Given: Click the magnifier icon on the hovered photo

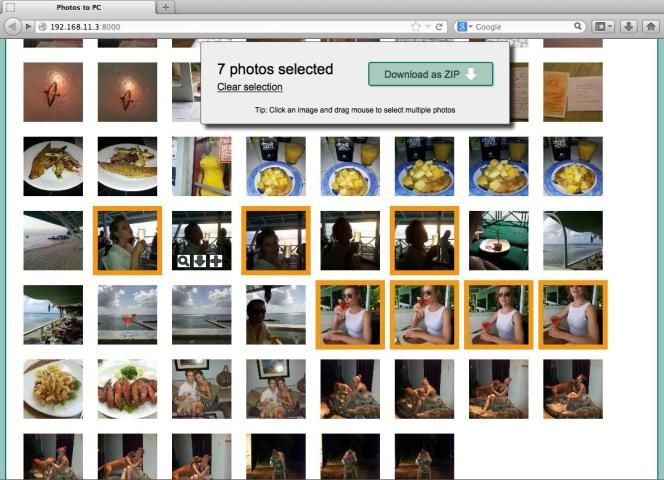Looking at the screenshot, I should point(183,261).
